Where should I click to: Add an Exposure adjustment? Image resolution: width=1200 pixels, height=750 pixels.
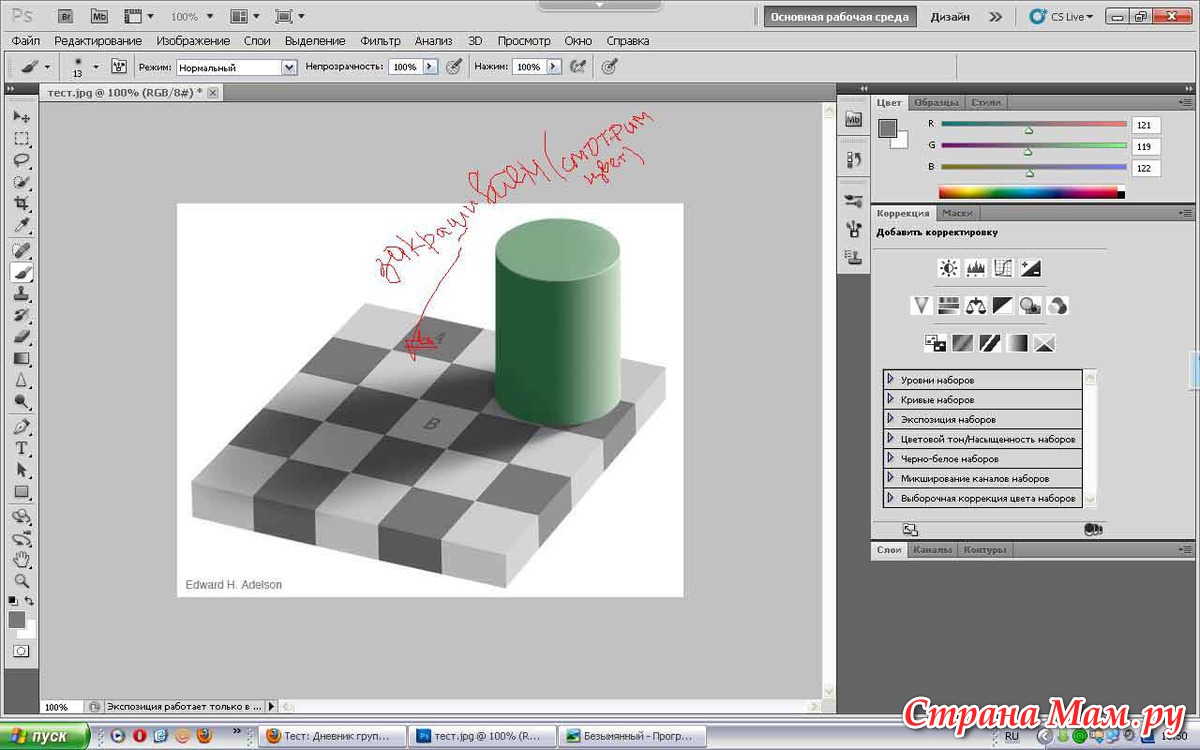(1031, 268)
